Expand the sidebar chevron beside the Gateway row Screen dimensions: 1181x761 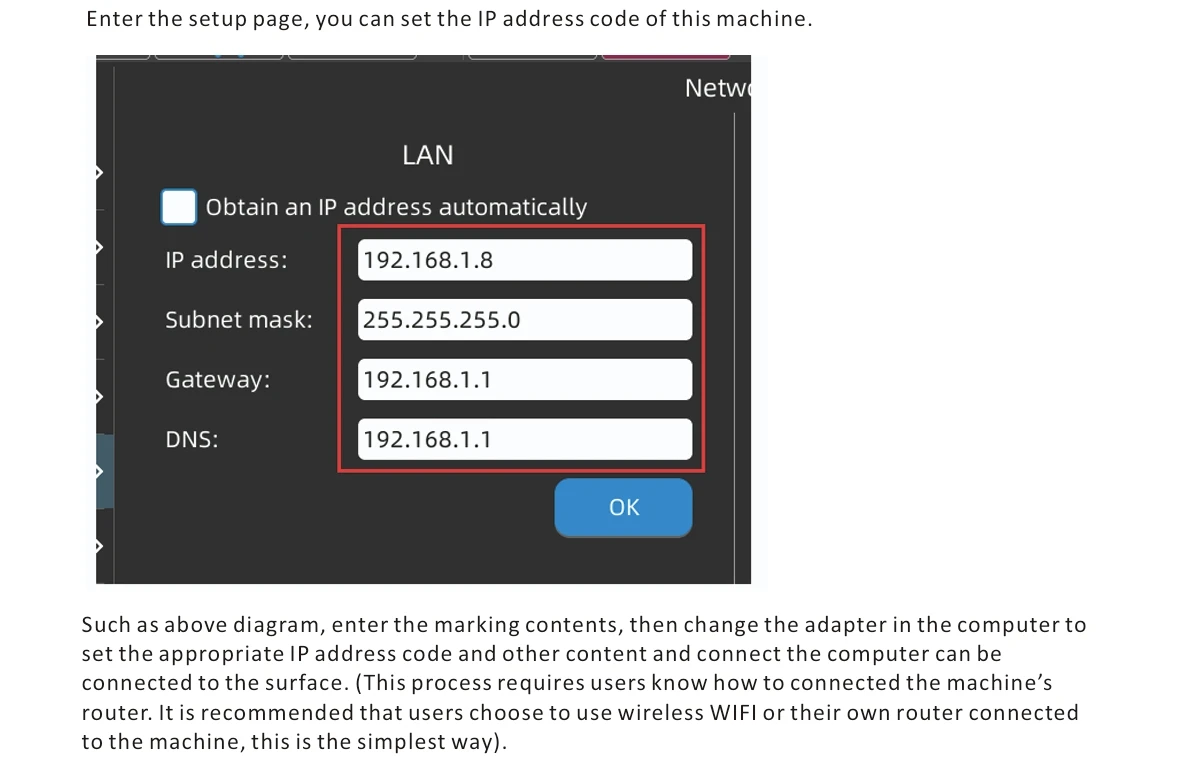coord(99,397)
